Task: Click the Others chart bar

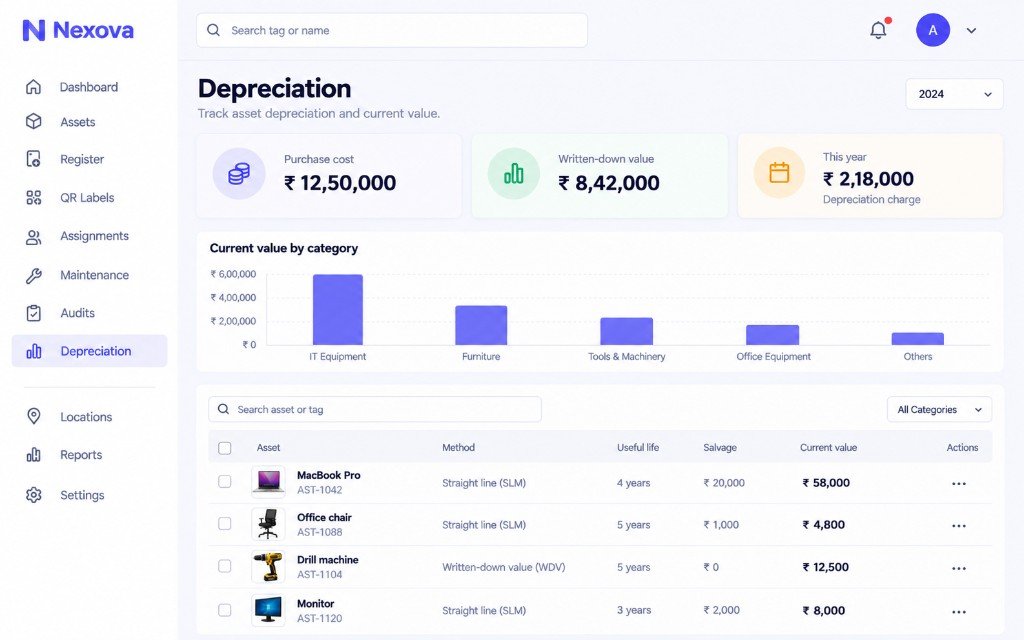Action: [918, 339]
